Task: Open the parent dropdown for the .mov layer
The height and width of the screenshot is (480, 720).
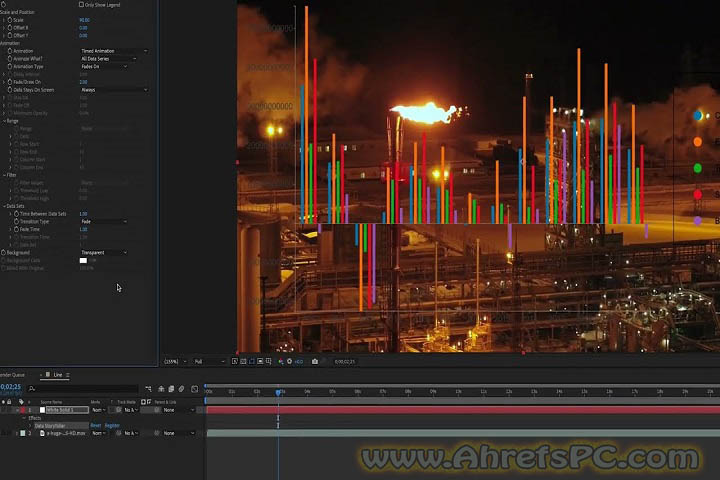Action: point(179,433)
